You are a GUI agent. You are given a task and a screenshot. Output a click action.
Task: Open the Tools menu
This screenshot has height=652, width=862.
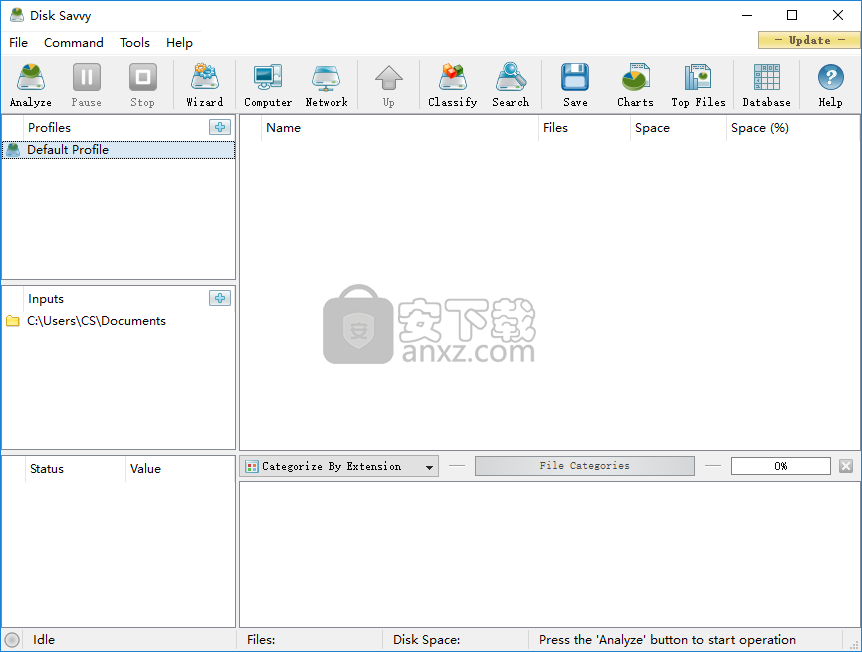point(135,43)
